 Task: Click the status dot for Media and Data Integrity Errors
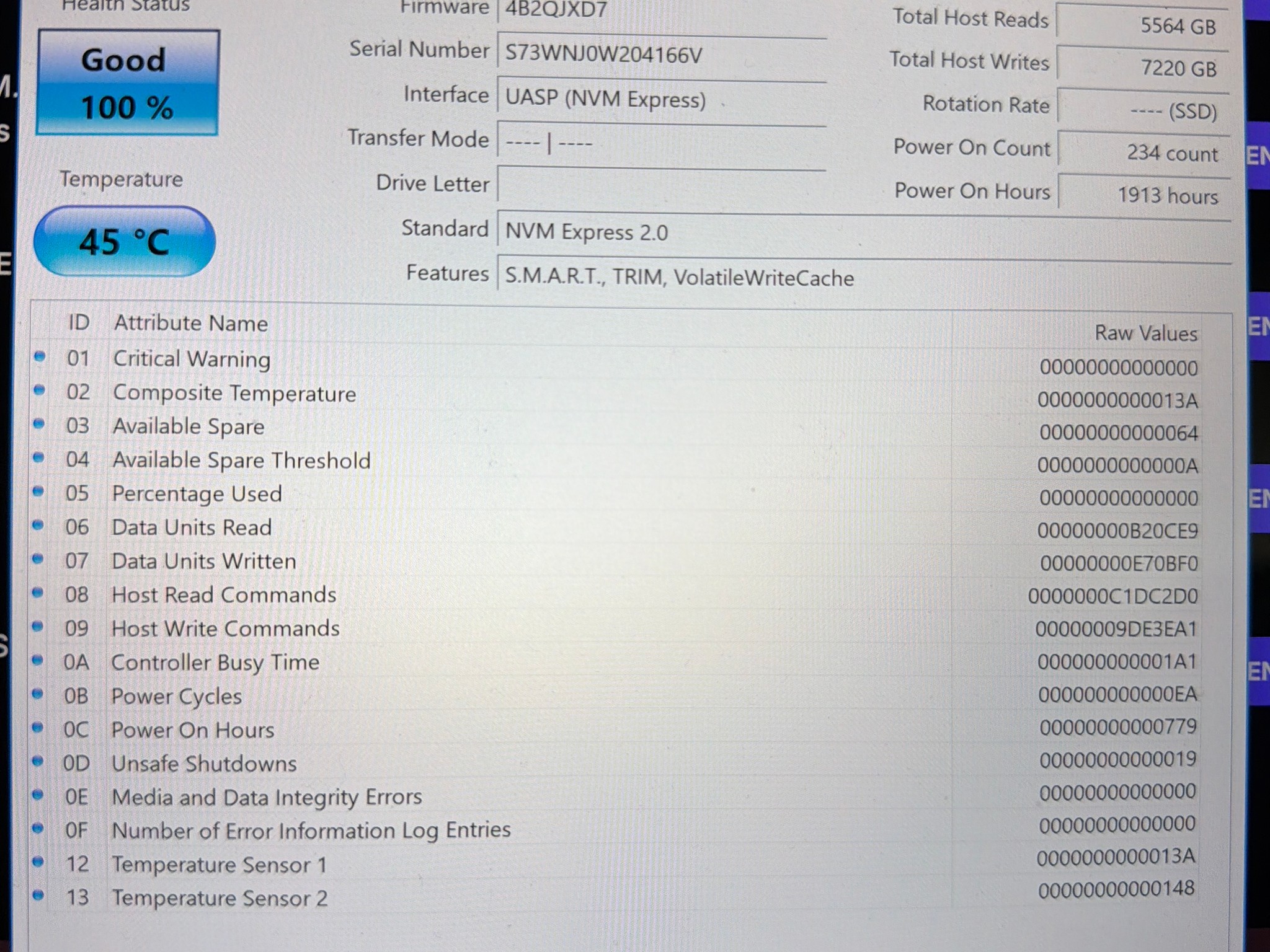coord(38,794)
